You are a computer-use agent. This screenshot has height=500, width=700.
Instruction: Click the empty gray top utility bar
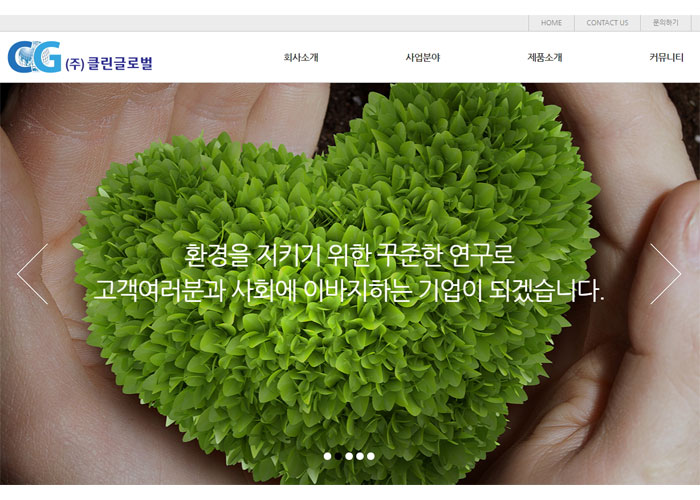263,23
